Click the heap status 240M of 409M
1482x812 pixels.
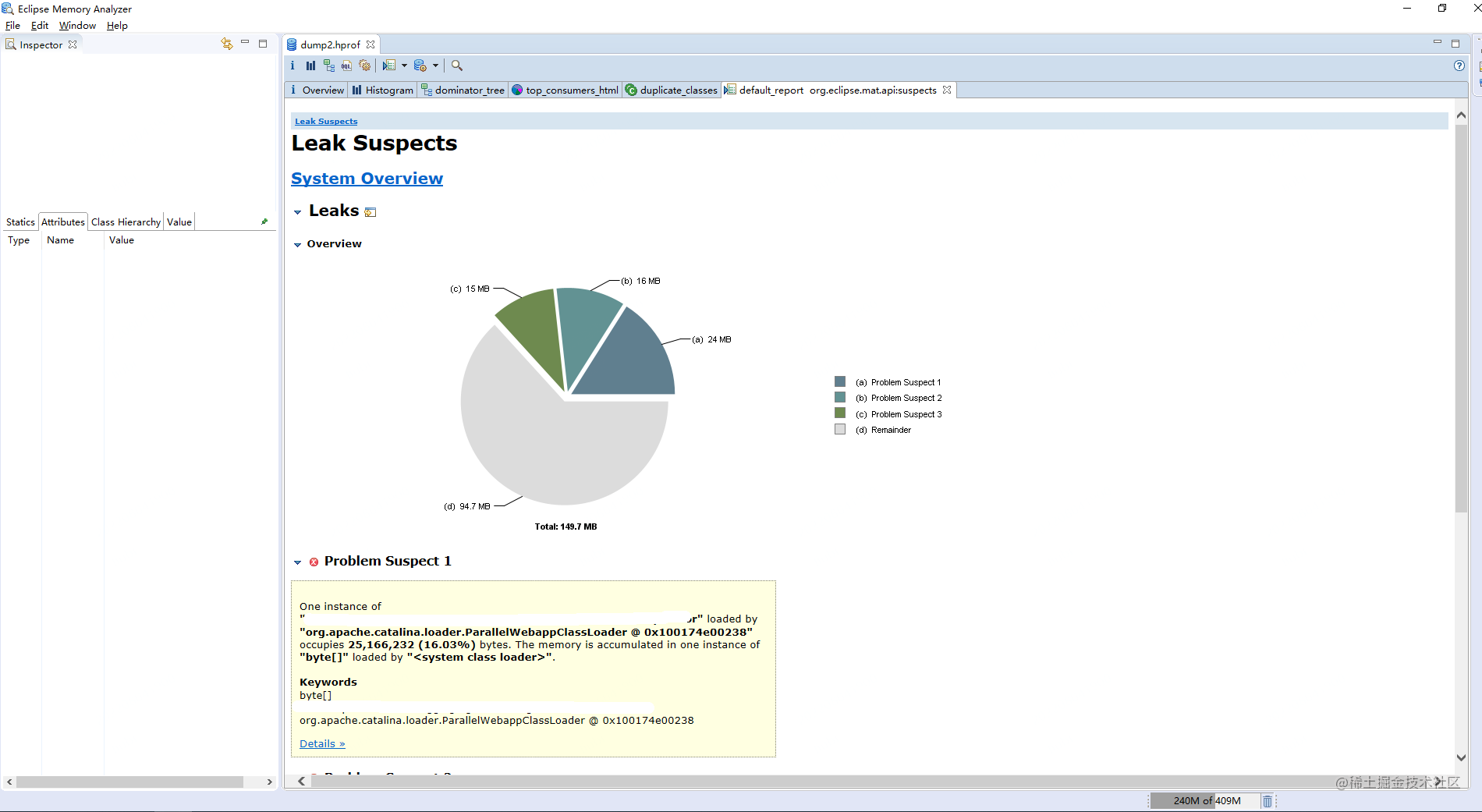[x=1206, y=800]
